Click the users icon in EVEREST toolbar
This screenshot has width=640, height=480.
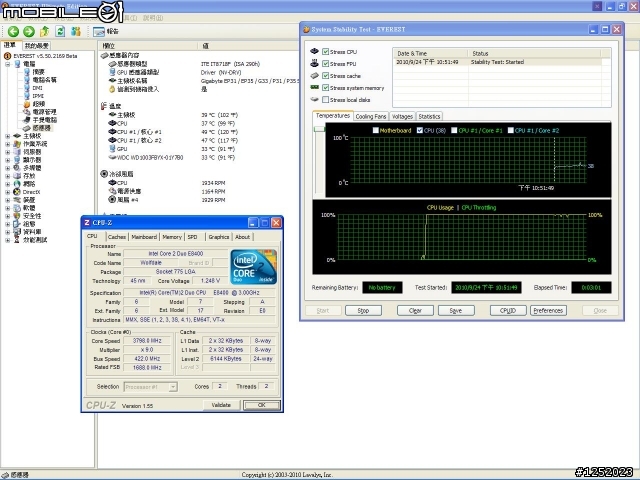point(76,31)
